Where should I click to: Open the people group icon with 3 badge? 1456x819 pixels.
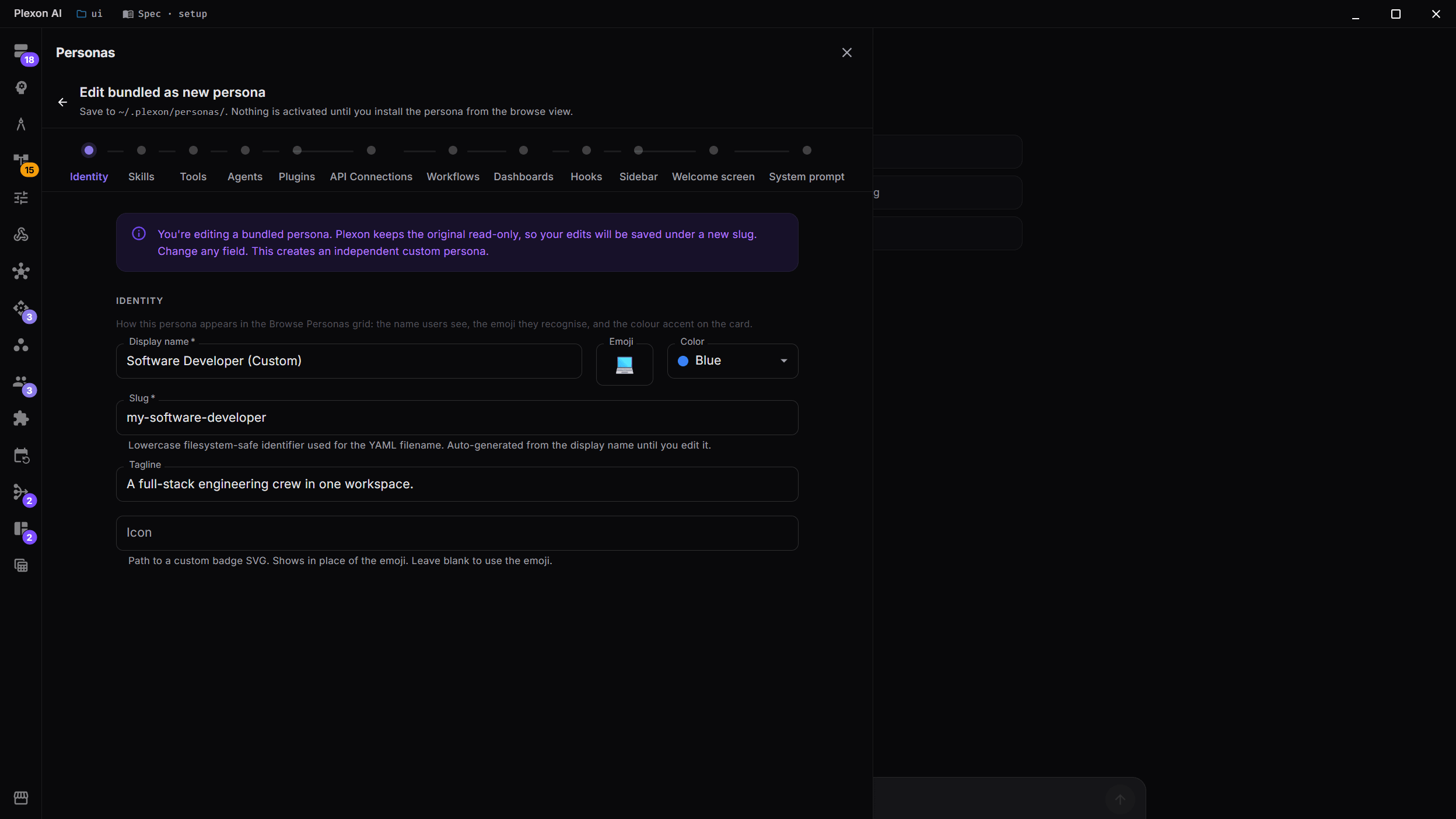(21, 383)
